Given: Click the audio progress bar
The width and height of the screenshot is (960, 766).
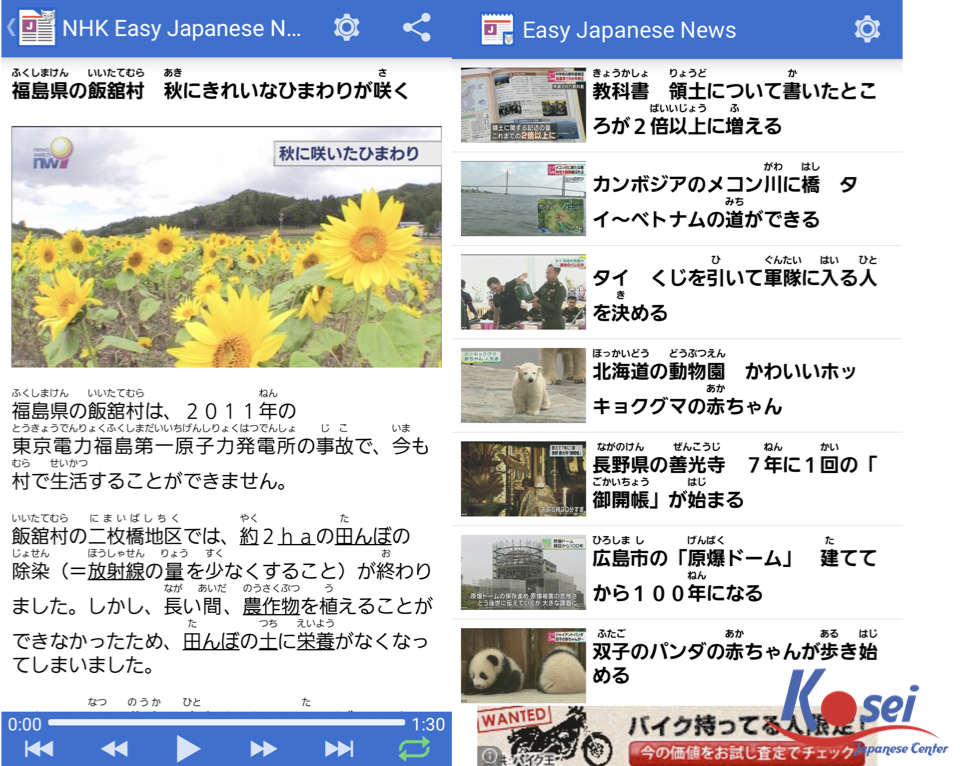Looking at the screenshot, I should click(x=227, y=723).
